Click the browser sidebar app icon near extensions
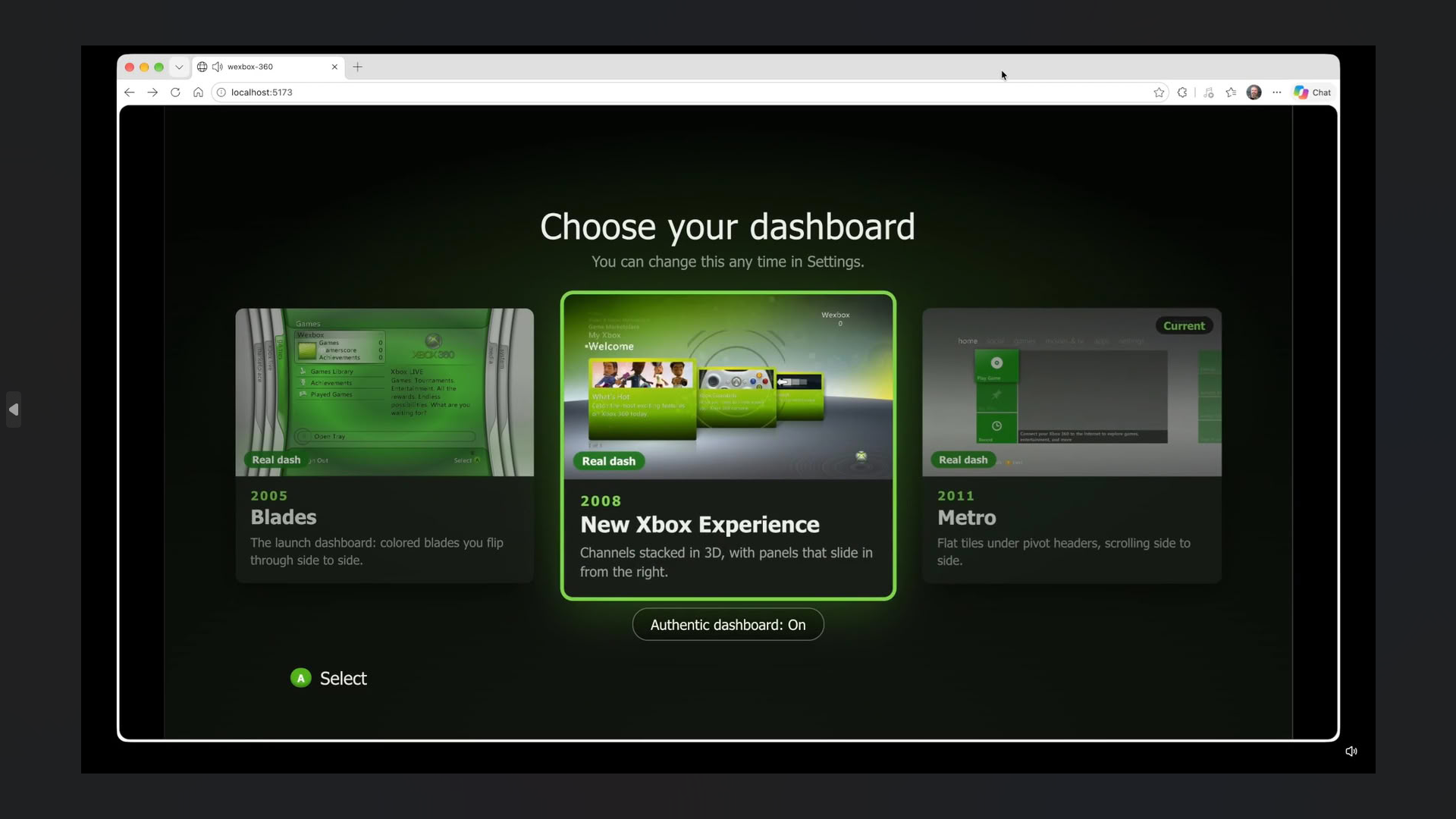 click(1209, 93)
